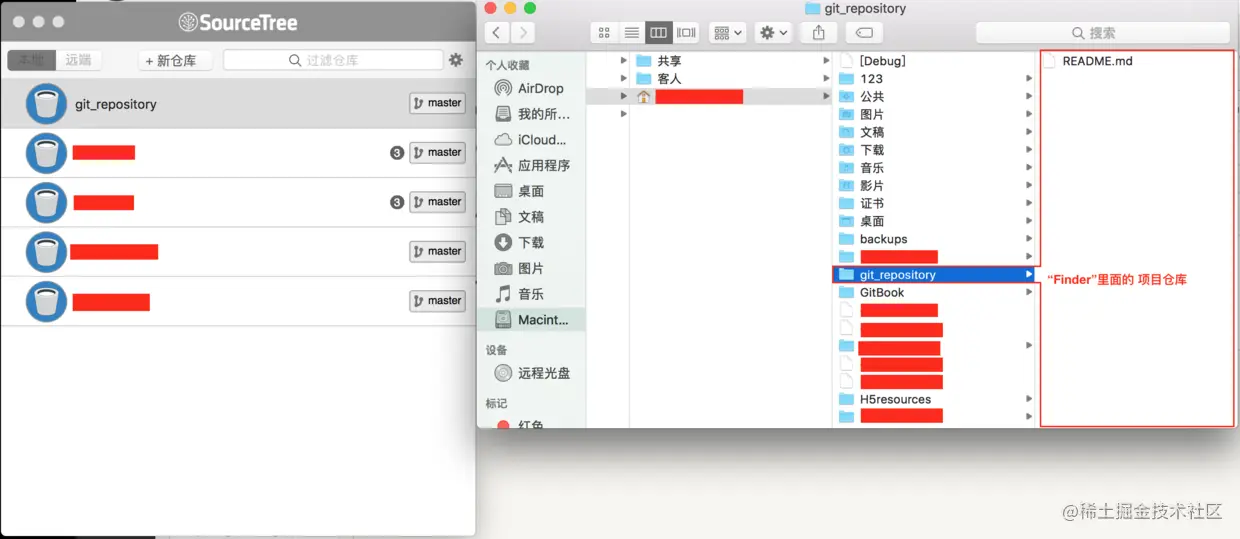
Task: Click the git_repository bucket icon in SourceTree
Action: click(45, 103)
